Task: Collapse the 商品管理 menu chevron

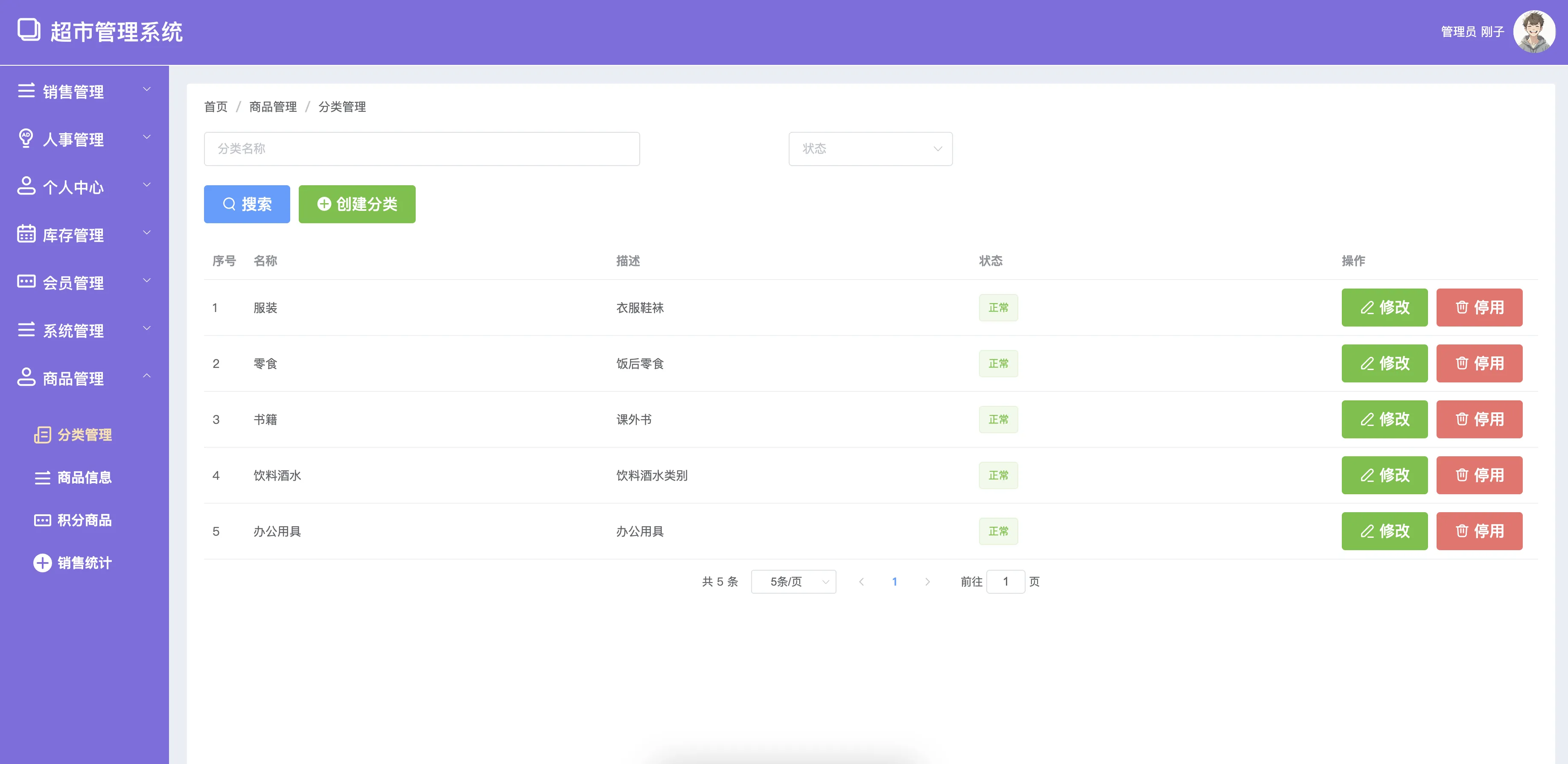Action: 147,376
